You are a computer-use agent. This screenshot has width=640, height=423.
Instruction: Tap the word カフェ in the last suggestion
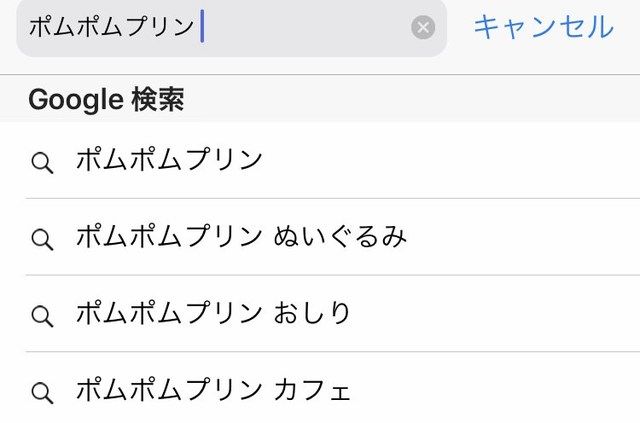(312, 389)
